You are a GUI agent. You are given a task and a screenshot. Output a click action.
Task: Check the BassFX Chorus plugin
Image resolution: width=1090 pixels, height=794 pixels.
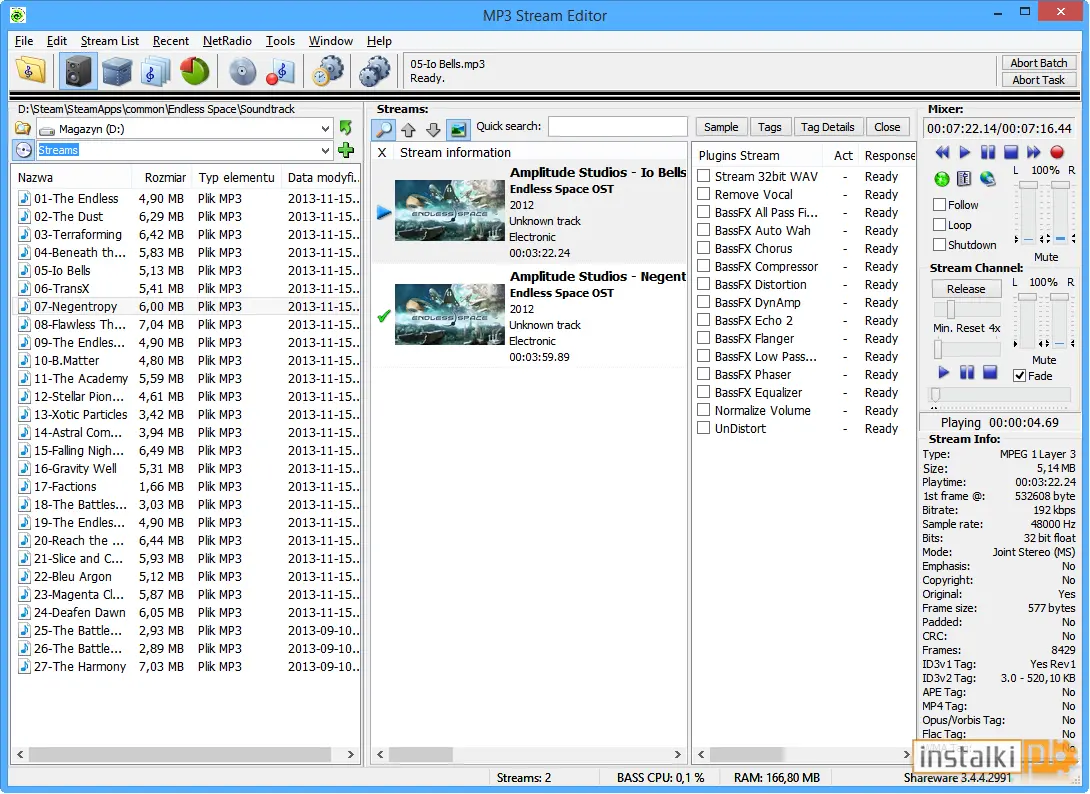(x=703, y=248)
